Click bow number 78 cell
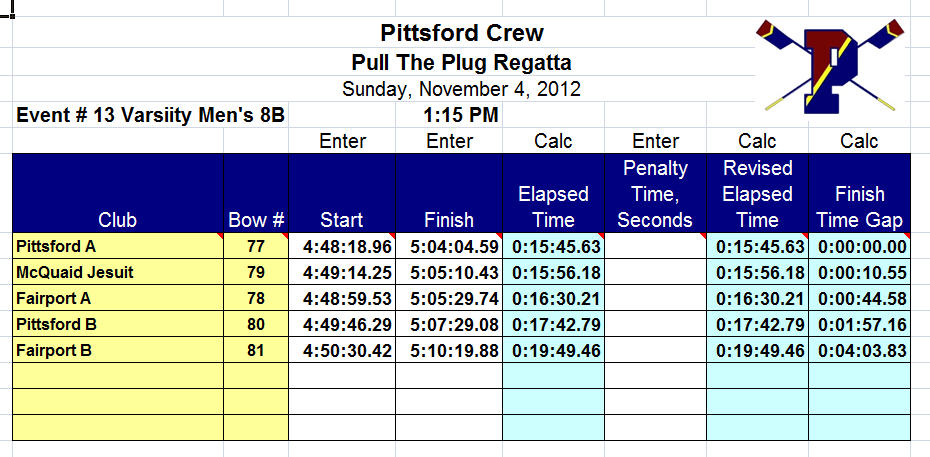This screenshot has height=457, width=930. [x=256, y=298]
